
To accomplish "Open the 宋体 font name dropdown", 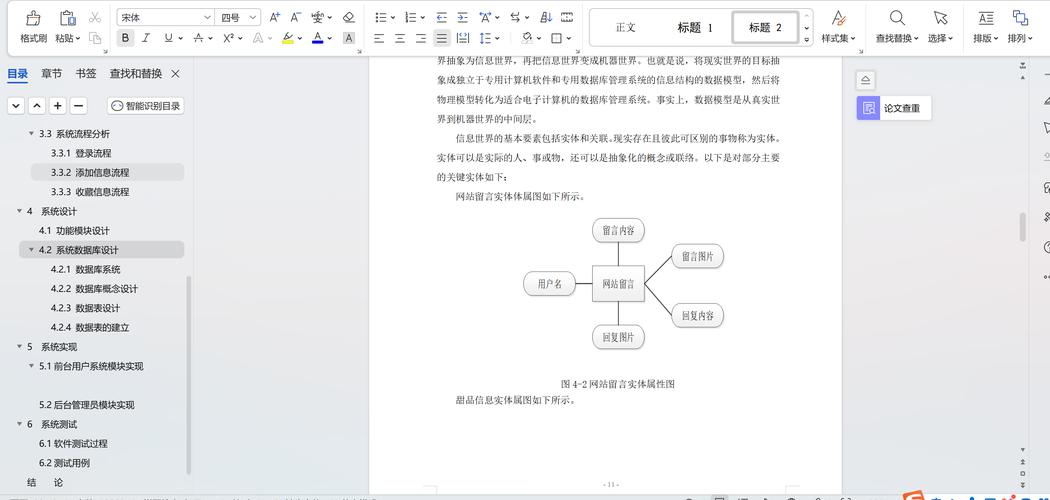I will pos(165,17).
